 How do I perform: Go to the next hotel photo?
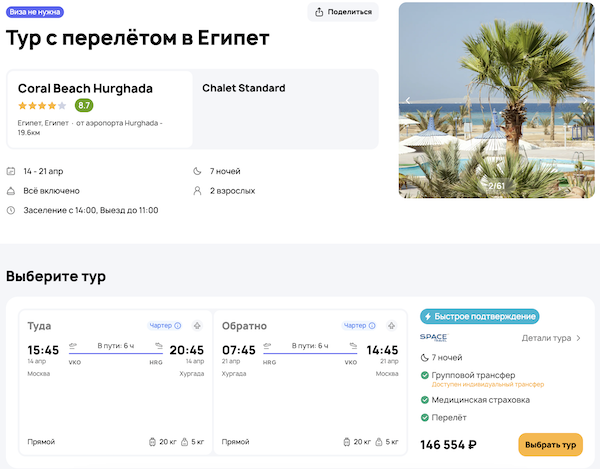[585, 100]
